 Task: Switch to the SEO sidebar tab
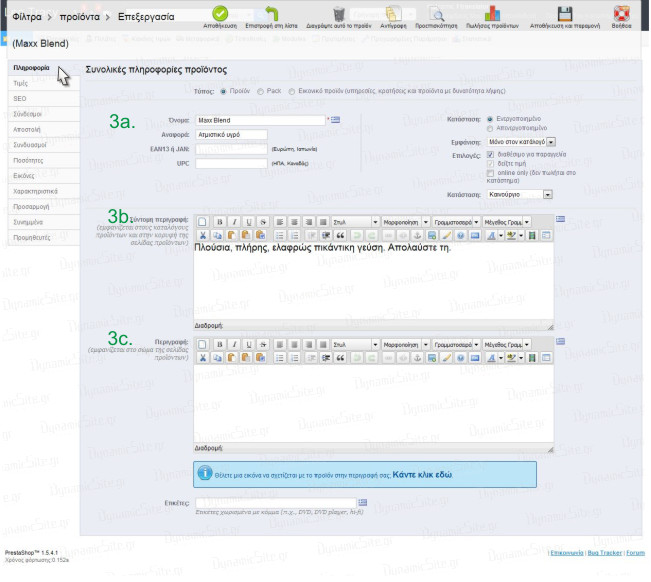click(x=44, y=99)
